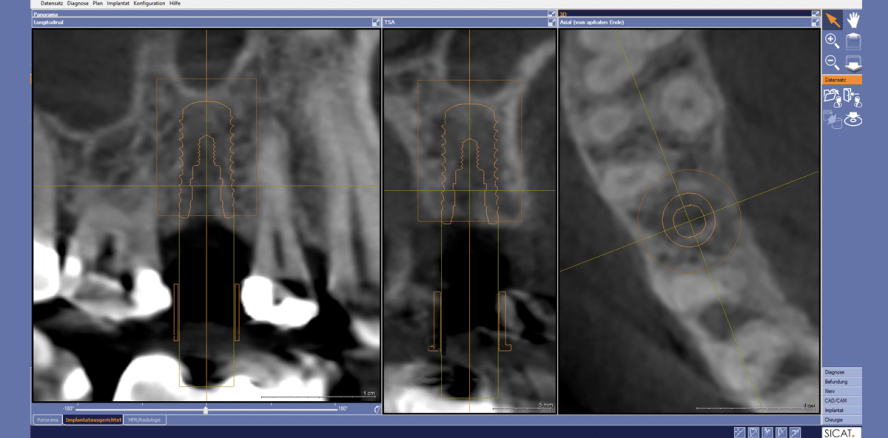Click the SICAT logo
This screenshot has width=888, height=438.
pos(842,433)
